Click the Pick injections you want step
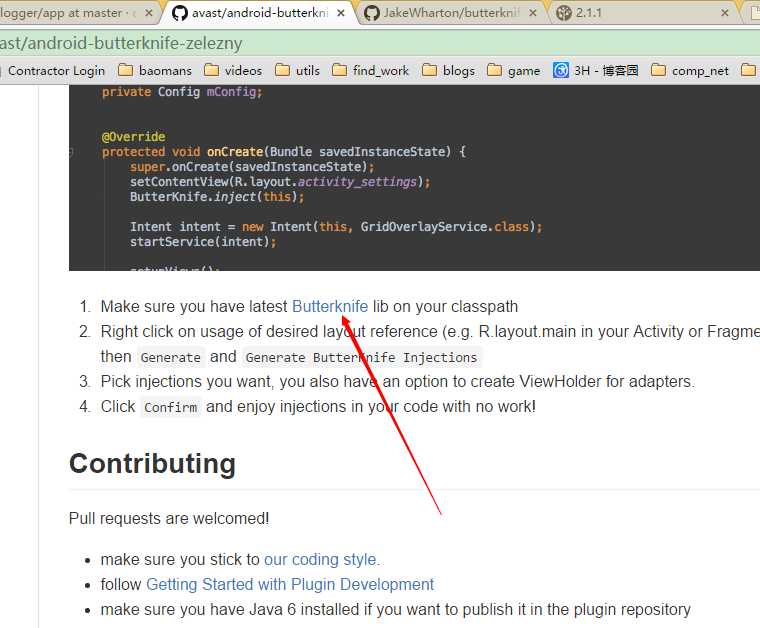 [397, 382]
